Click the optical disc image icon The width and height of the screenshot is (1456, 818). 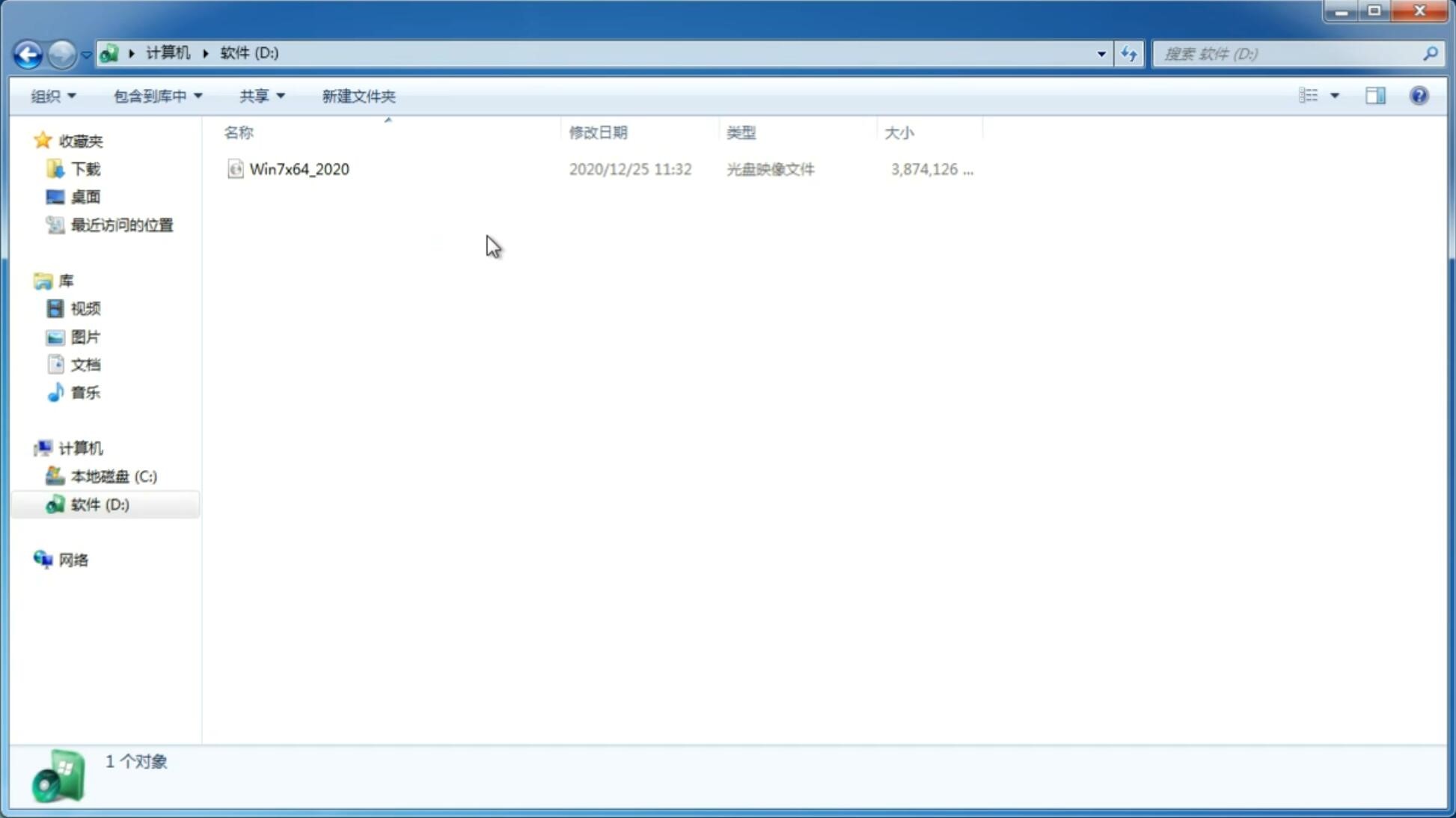pos(234,169)
